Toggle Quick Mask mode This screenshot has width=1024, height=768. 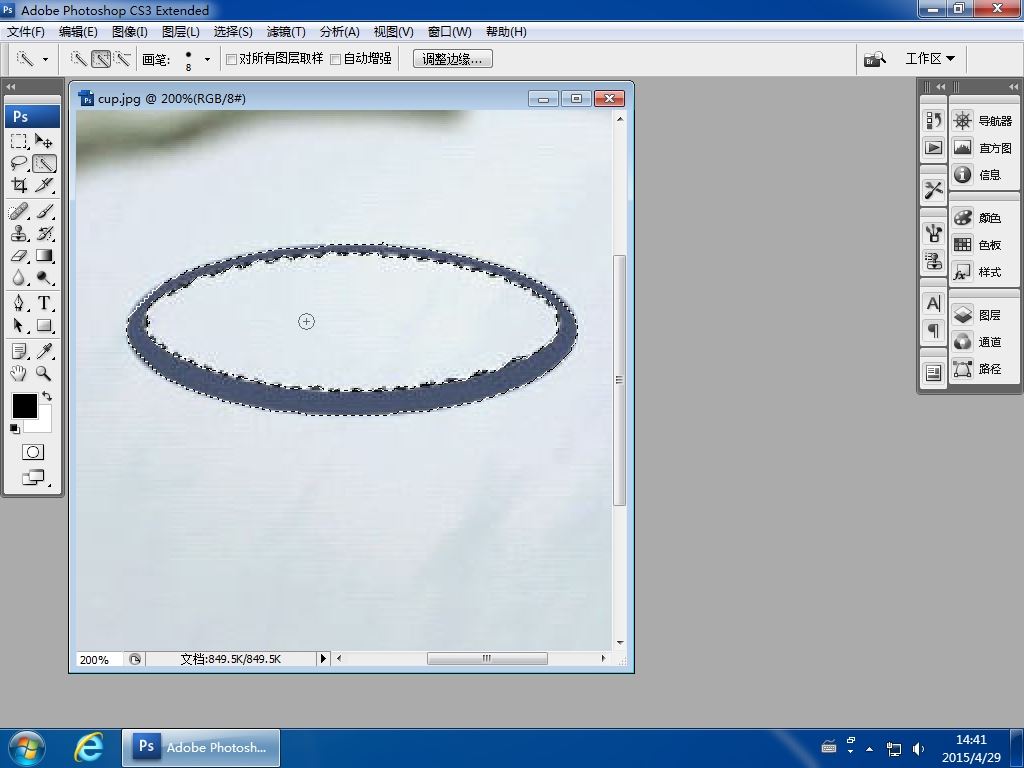[x=33, y=452]
